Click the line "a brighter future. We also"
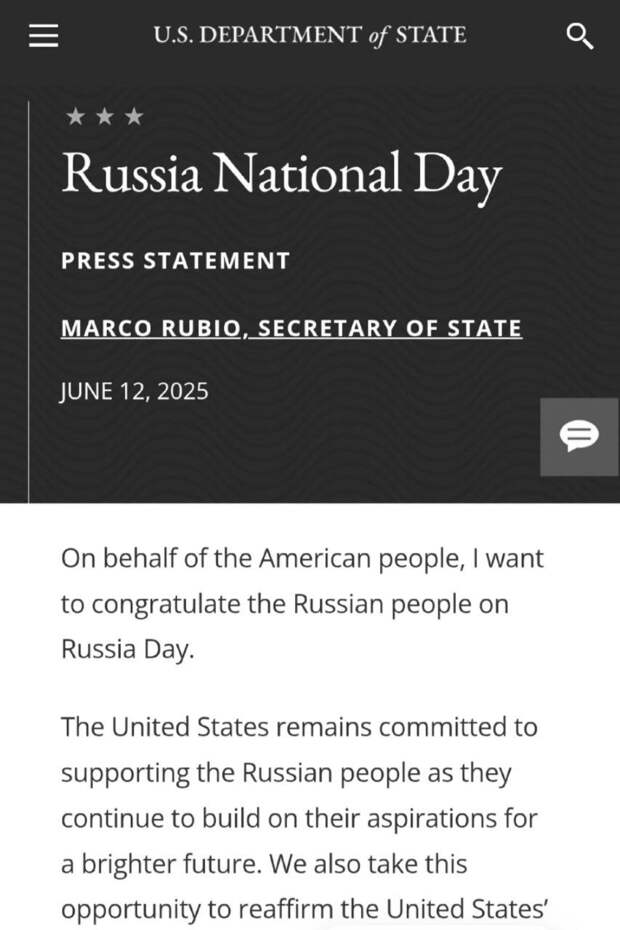The image size is (620, 930). point(264,864)
